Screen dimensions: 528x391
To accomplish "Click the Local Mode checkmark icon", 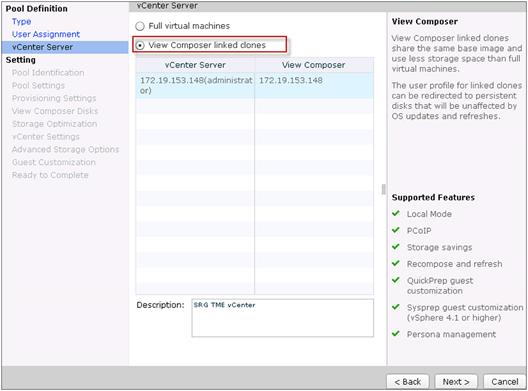I will coord(396,213).
